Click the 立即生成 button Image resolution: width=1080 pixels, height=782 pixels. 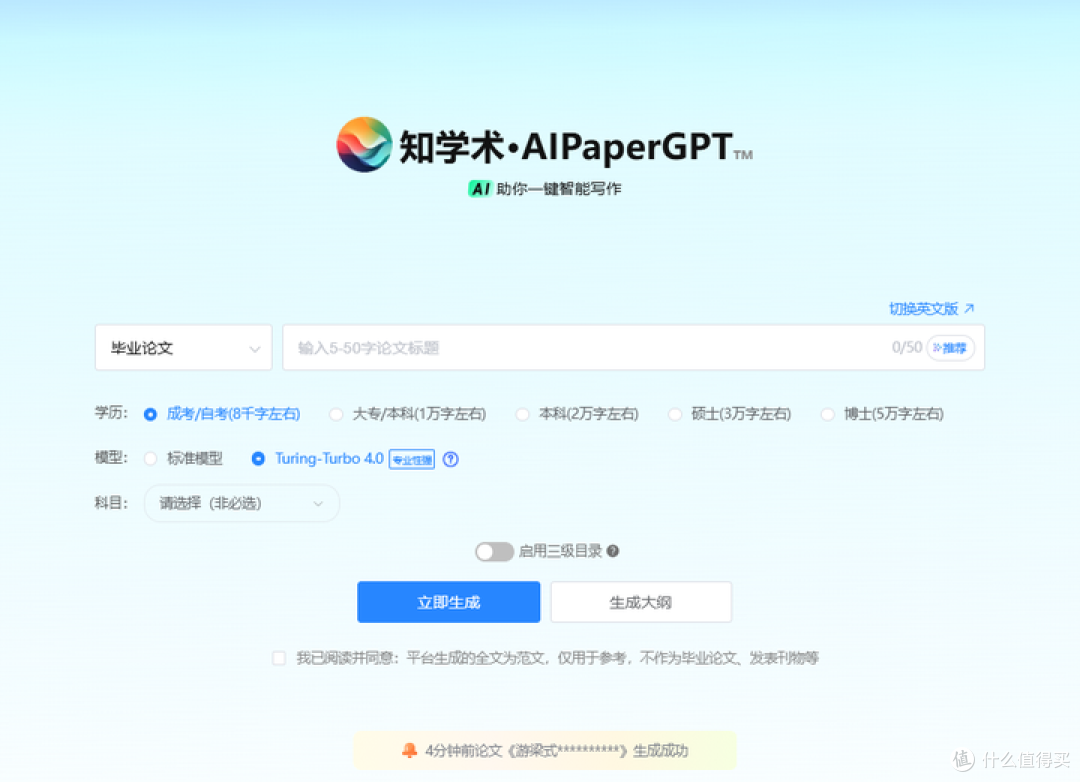click(448, 602)
